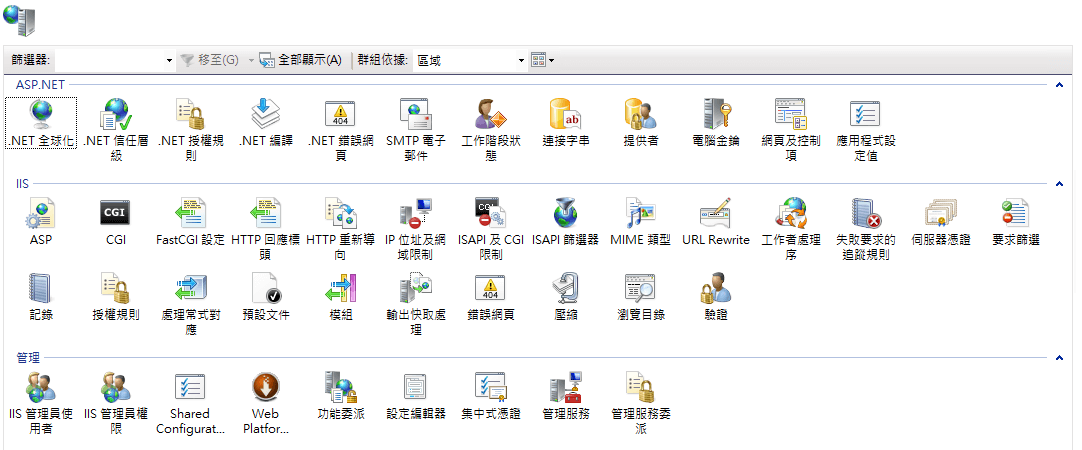Screen dimensions: 1082x450
Task: Collapse the ASP.NET group
Action: [x=1059, y=85]
